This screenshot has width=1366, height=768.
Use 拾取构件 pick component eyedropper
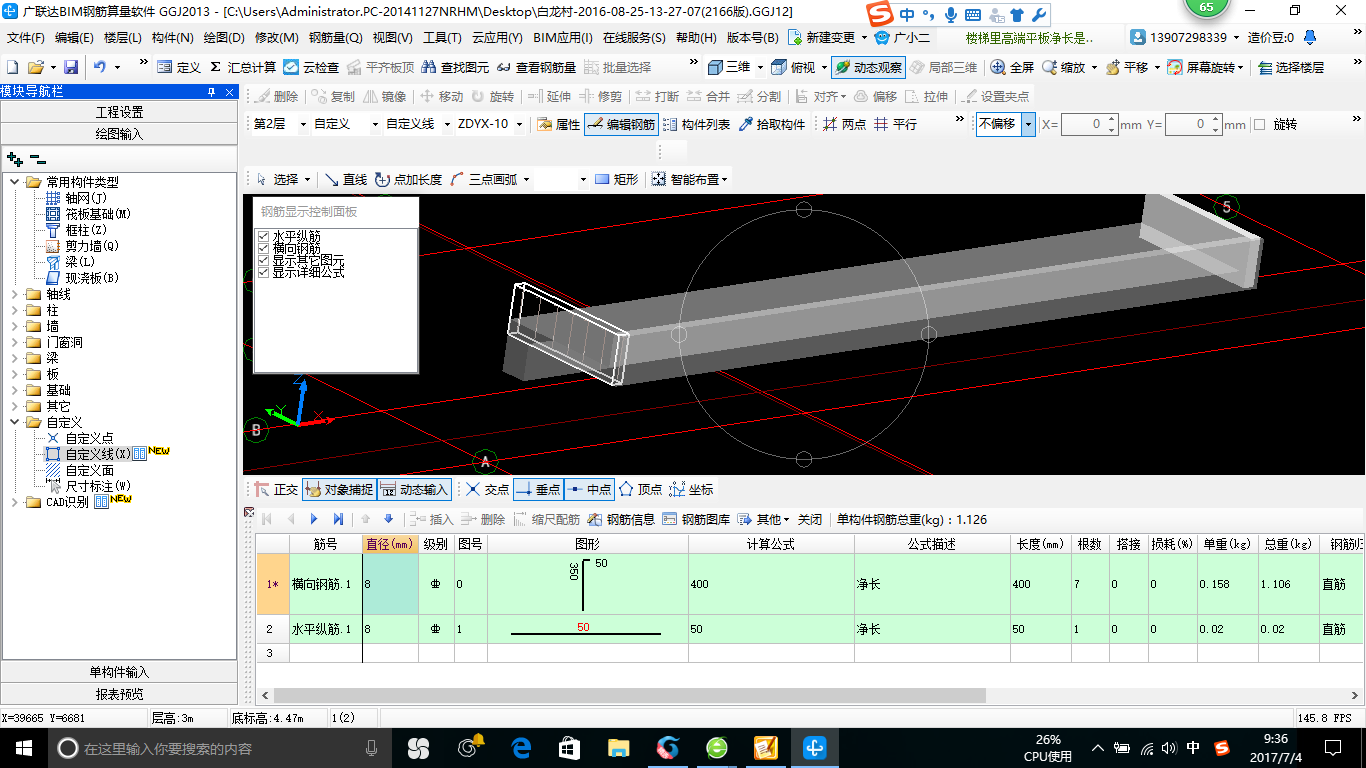click(771, 124)
